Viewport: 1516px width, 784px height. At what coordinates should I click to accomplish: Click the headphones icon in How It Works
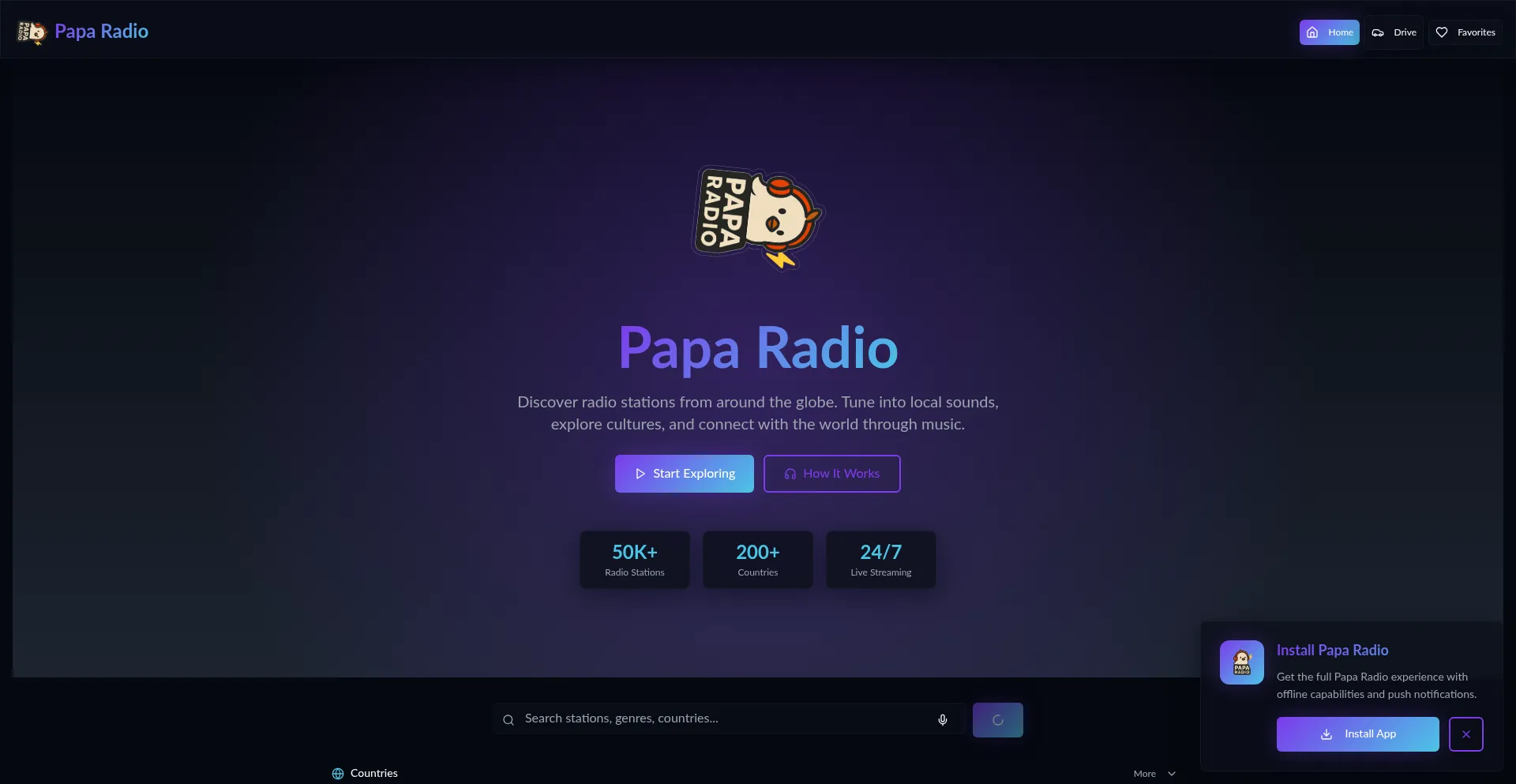click(x=790, y=474)
